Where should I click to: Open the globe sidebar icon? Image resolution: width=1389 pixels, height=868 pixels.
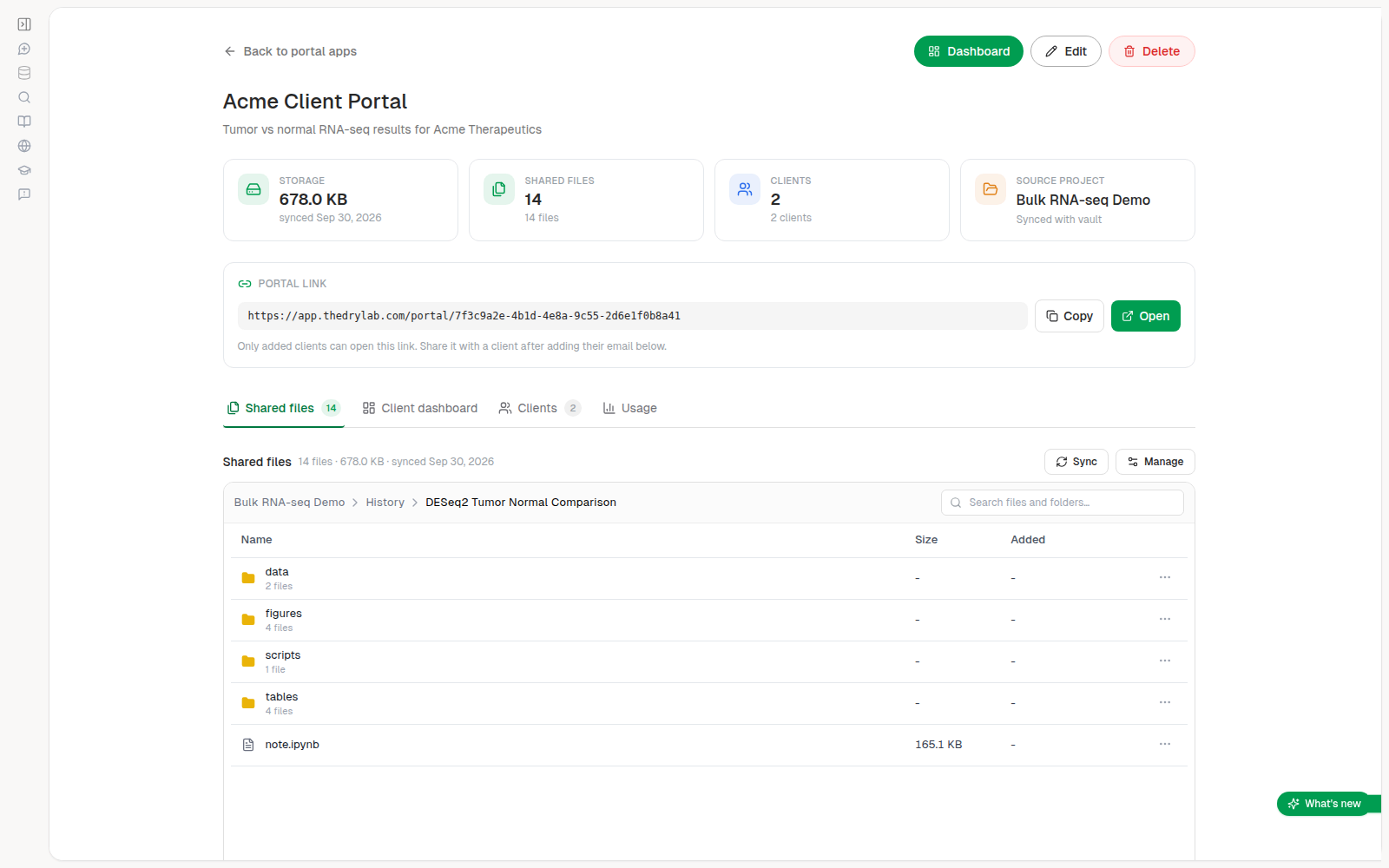pyautogui.click(x=24, y=146)
